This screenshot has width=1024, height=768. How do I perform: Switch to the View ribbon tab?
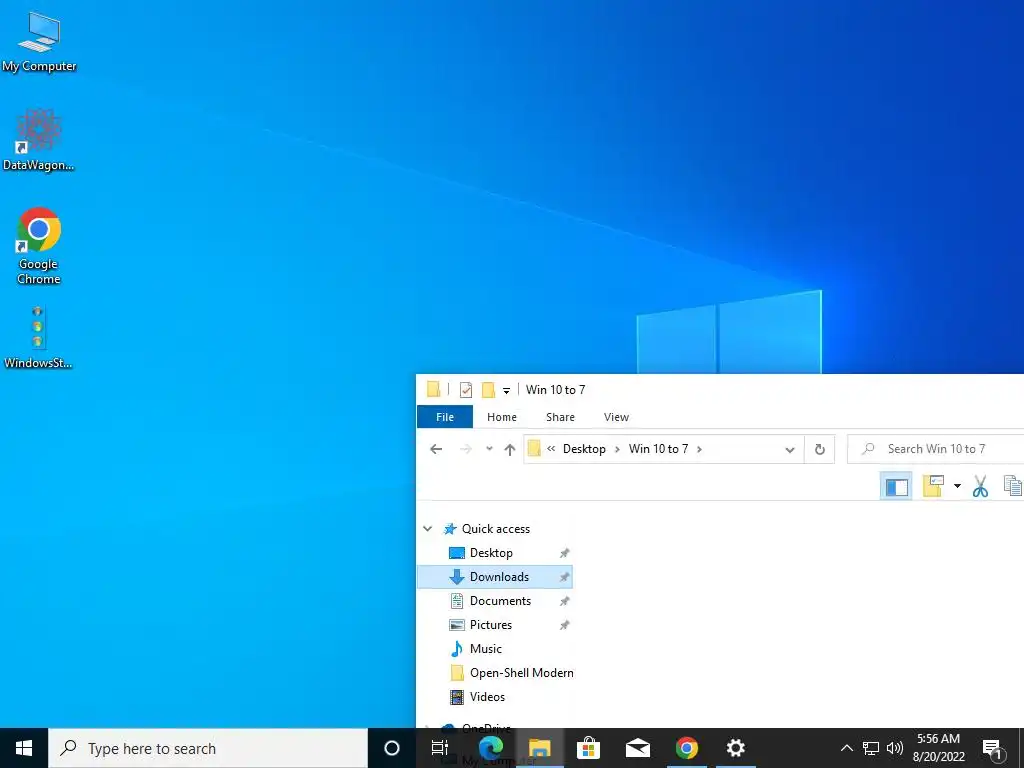pos(616,417)
